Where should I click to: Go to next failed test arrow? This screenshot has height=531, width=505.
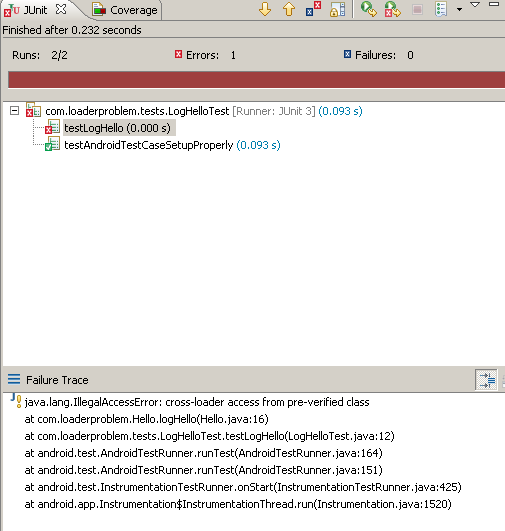265,9
